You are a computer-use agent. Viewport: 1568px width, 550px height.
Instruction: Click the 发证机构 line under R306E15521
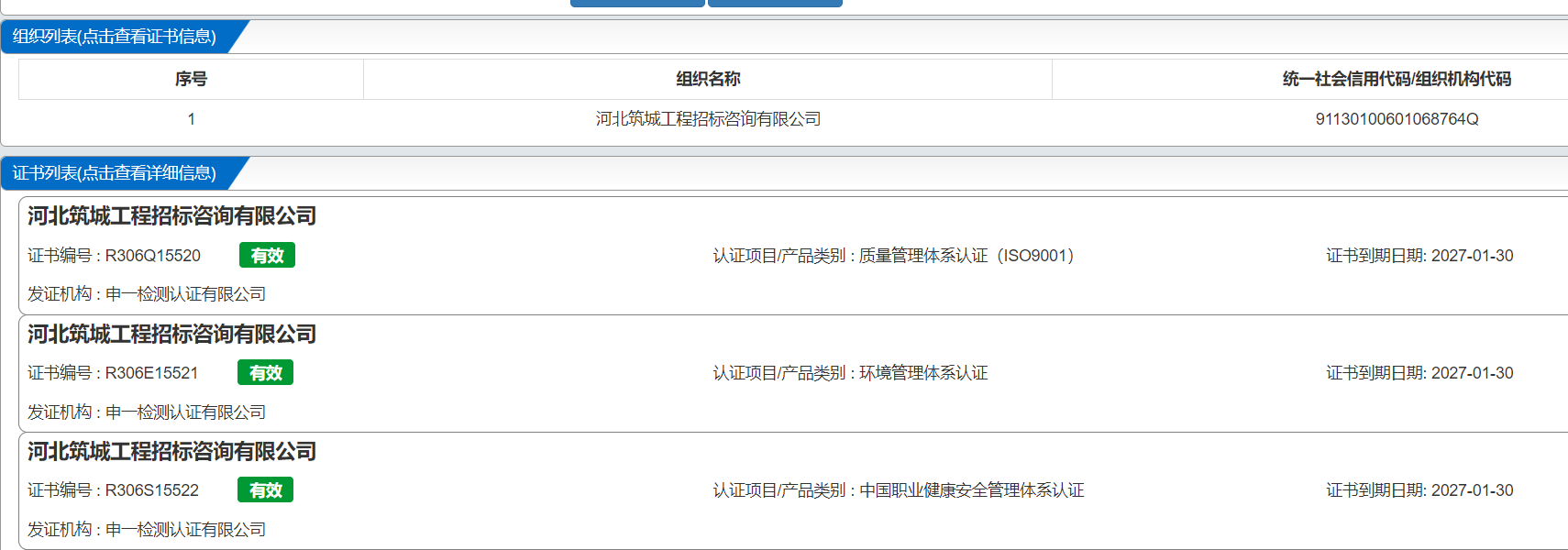point(147,412)
